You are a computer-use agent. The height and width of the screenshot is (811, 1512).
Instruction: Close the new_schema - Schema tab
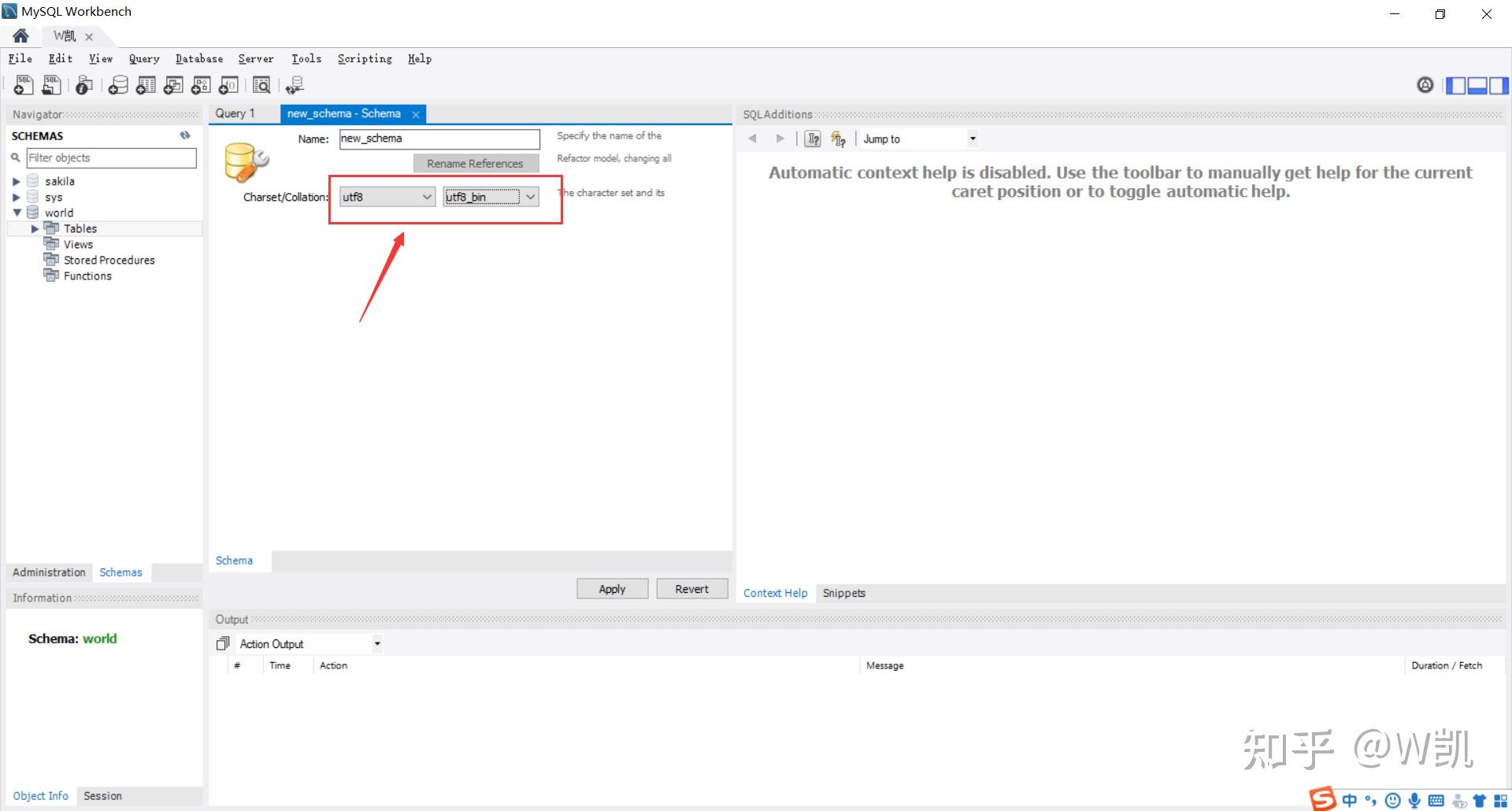[x=416, y=114]
